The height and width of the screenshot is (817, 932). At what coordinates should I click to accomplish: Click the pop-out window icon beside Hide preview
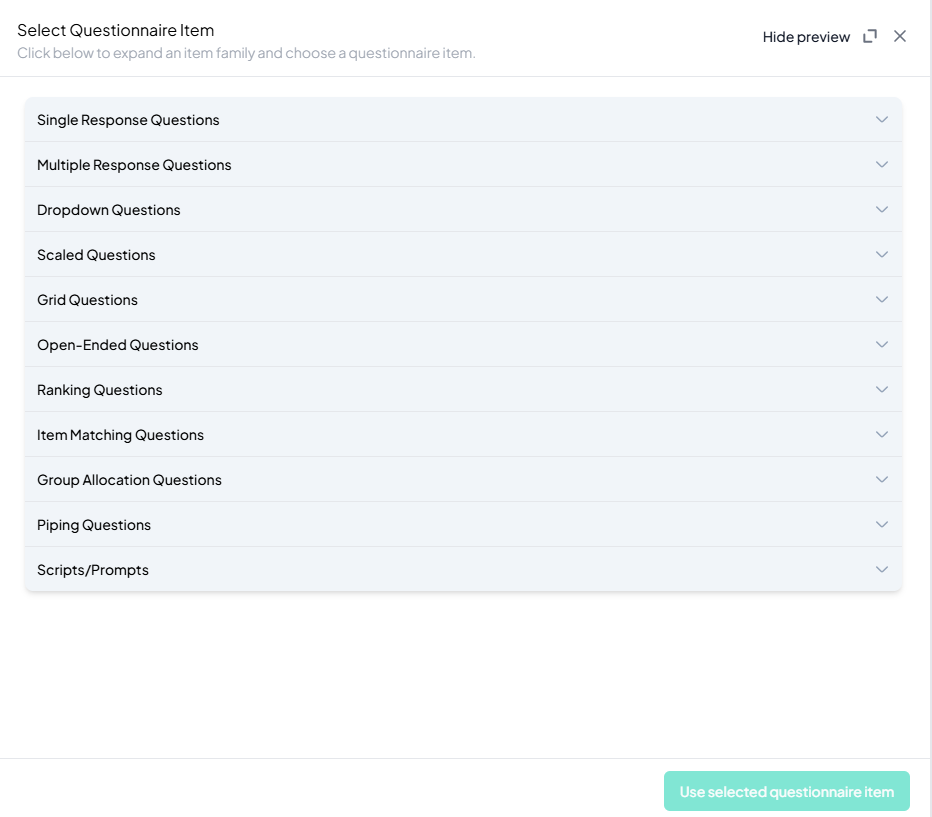point(870,36)
